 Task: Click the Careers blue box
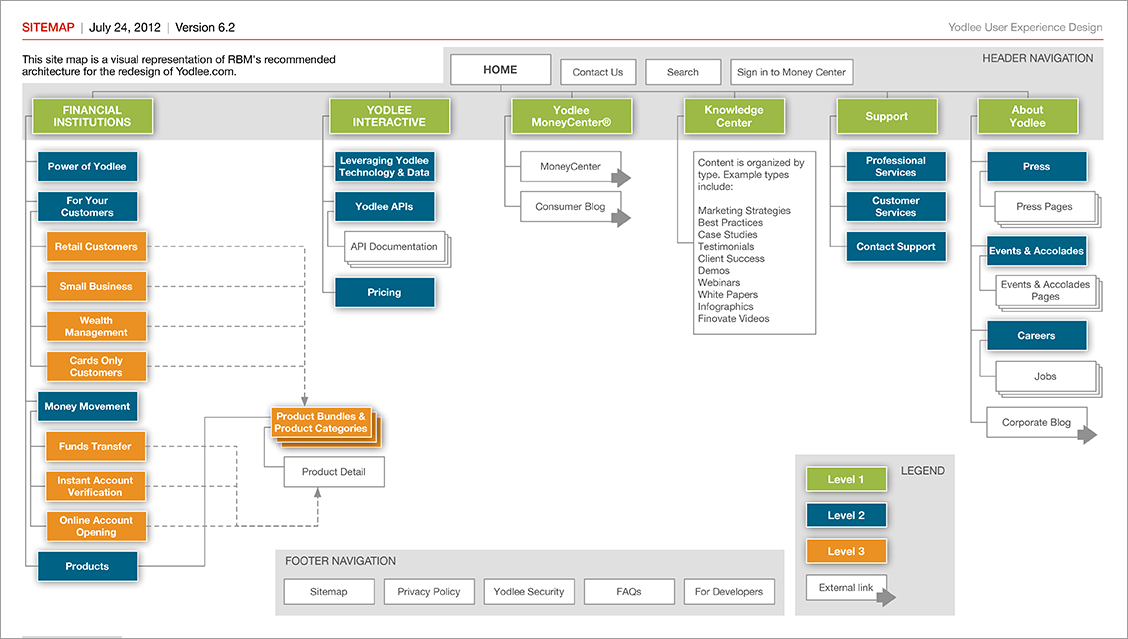coord(1037,336)
